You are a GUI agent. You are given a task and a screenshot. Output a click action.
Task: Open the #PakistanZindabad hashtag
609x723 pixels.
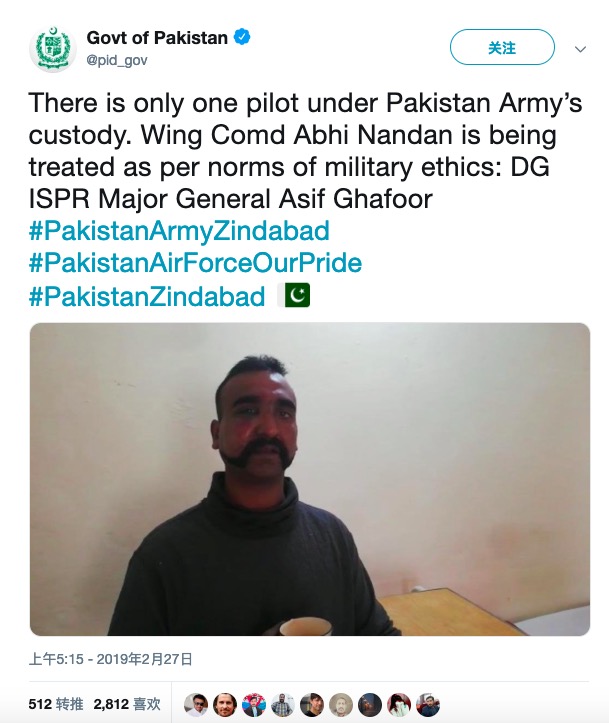(x=147, y=296)
